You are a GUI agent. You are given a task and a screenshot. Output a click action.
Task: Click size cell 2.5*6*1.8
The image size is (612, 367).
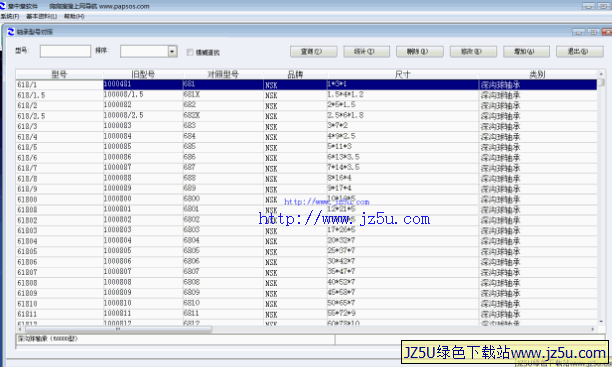coord(402,116)
